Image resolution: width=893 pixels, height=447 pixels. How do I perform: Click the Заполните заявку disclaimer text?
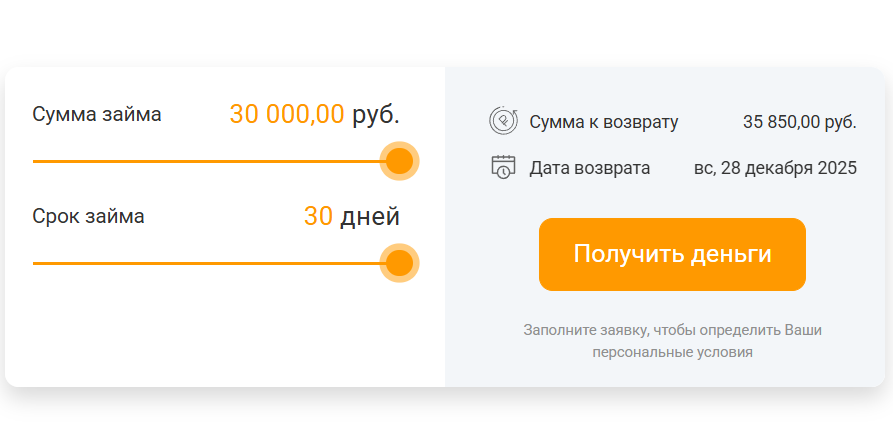coord(672,340)
